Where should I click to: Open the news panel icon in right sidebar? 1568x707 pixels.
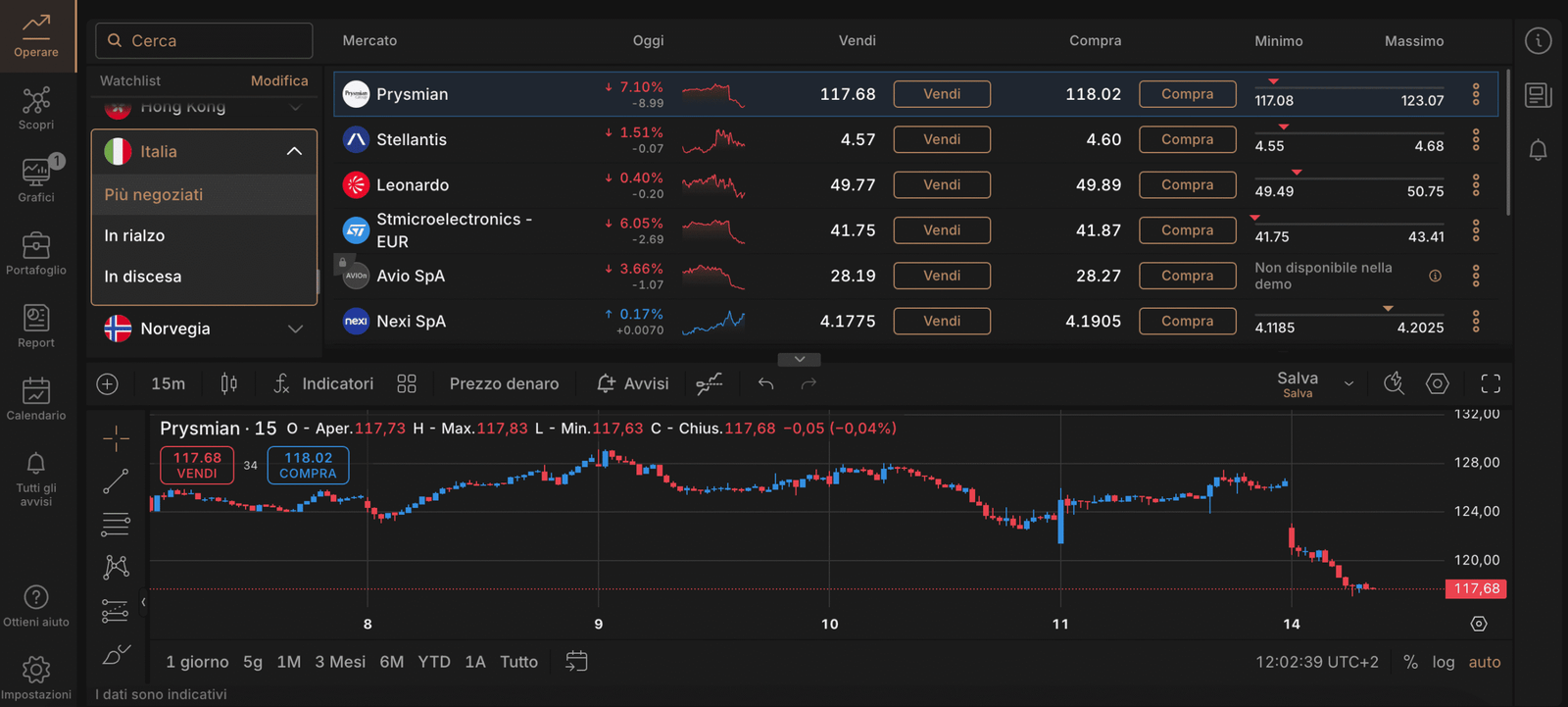pyautogui.click(x=1538, y=95)
